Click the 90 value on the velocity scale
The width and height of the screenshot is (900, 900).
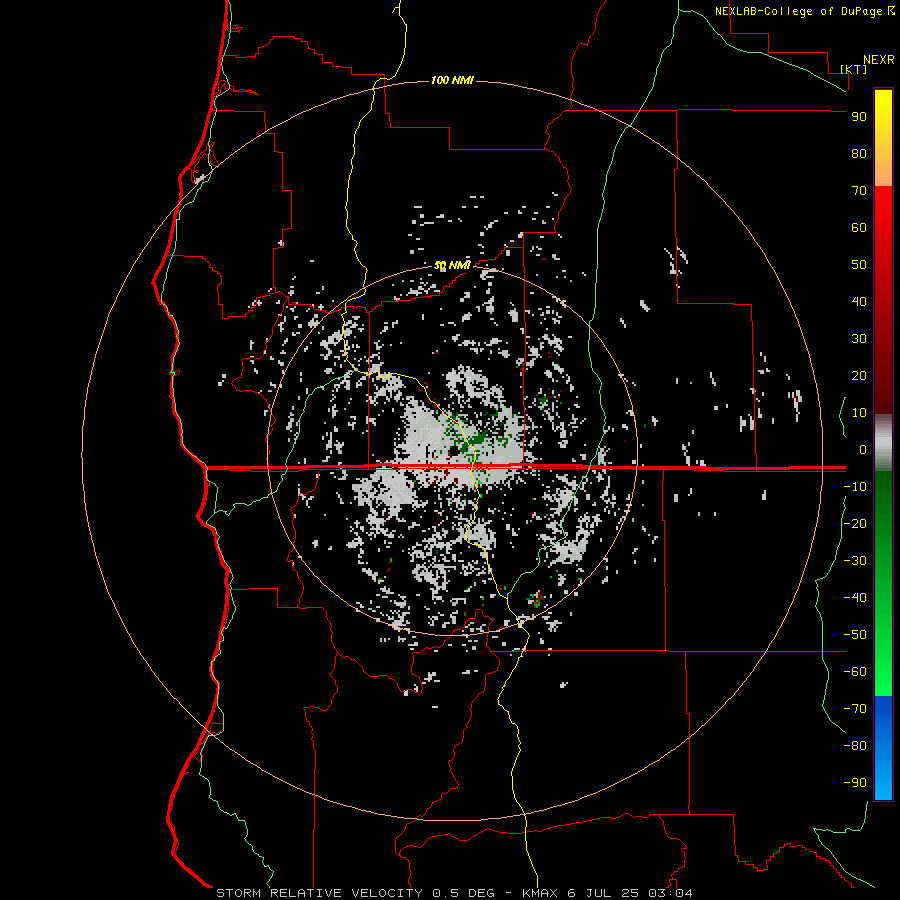click(859, 117)
